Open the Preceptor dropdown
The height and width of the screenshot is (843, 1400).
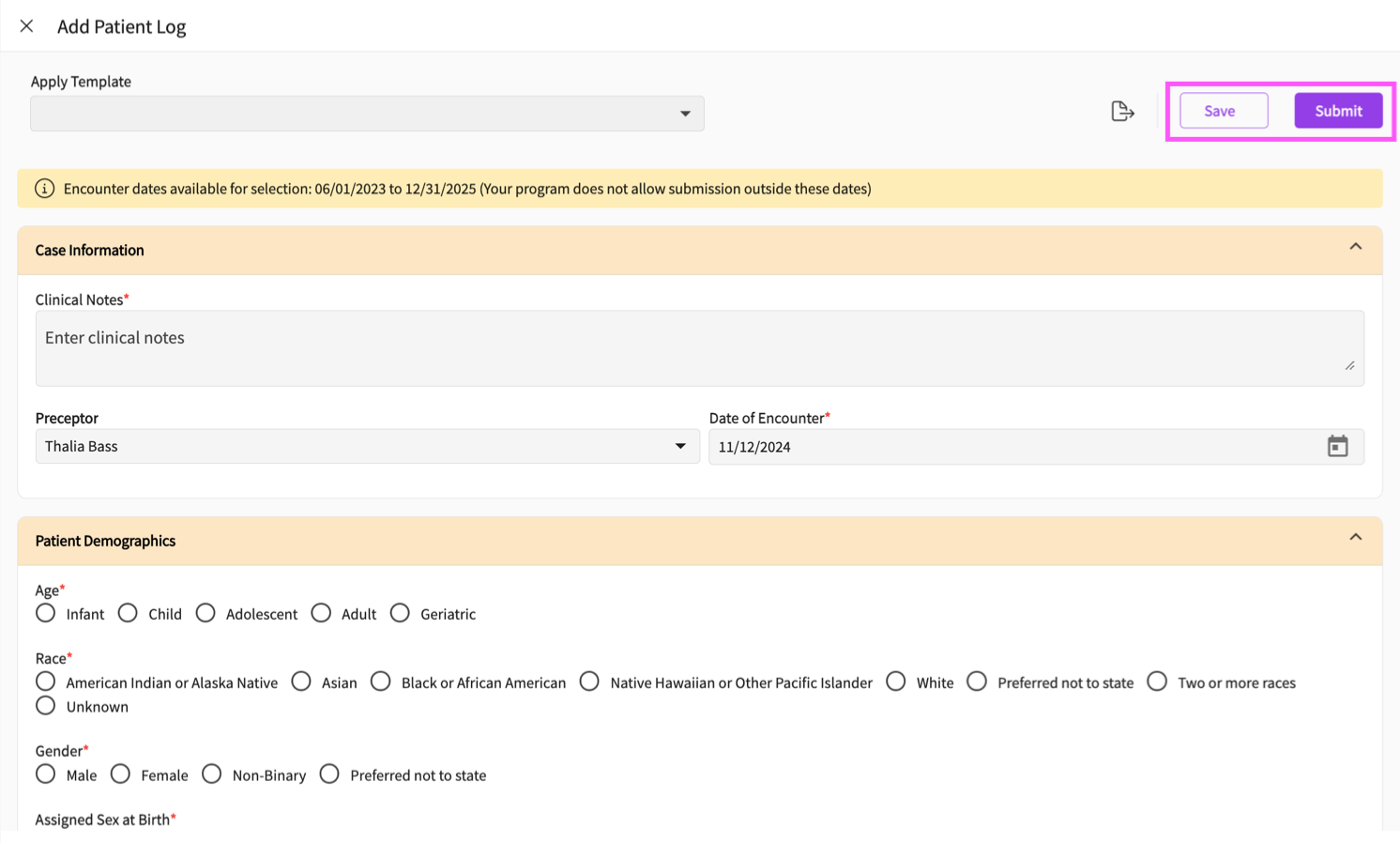pyautogui.click(x=367, y=447)
